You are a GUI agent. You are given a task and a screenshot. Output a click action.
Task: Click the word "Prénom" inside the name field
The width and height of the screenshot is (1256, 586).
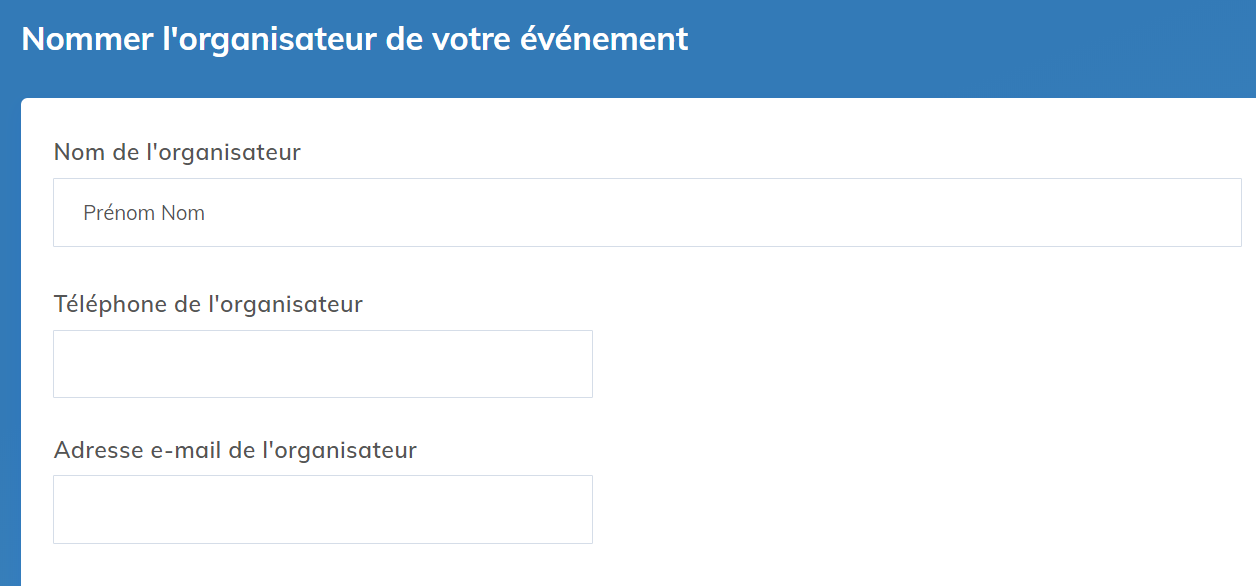[117, 213]
